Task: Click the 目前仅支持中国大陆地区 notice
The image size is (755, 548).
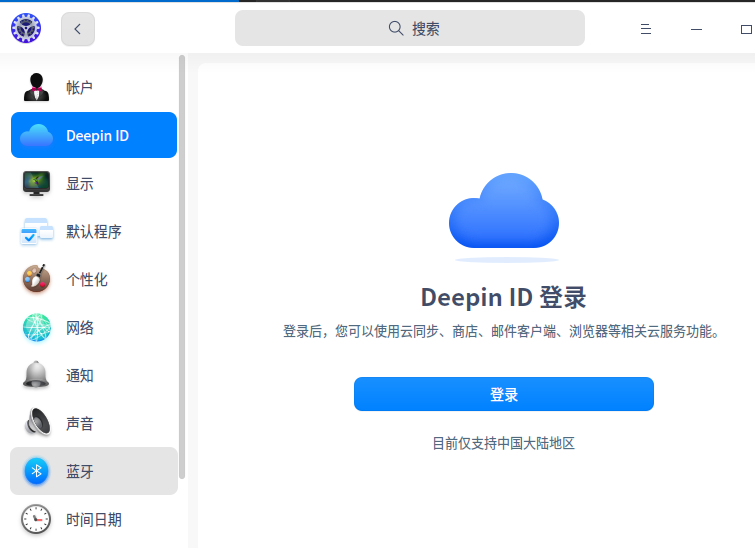Action: pyautogui.click(x=504, y=443)
